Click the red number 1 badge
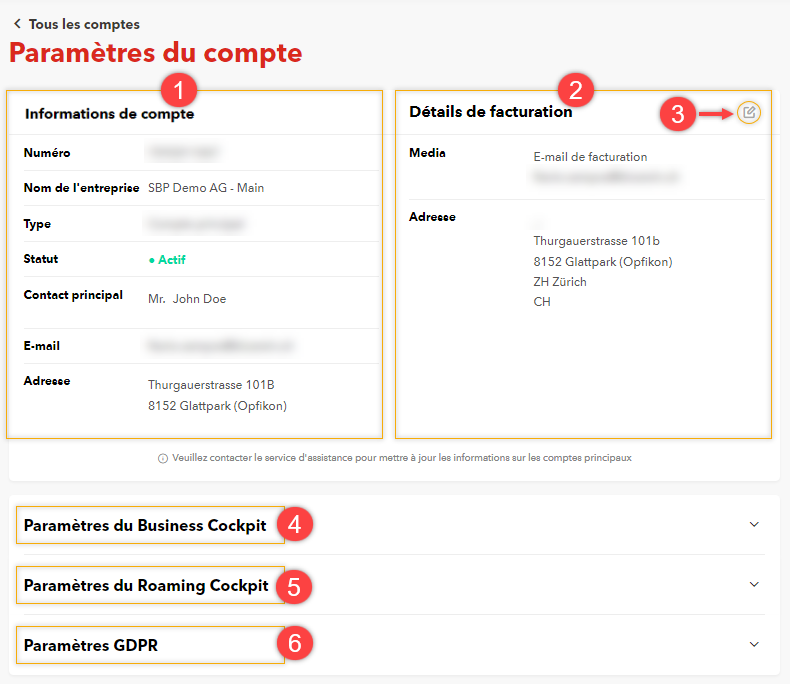 [178, 91]
